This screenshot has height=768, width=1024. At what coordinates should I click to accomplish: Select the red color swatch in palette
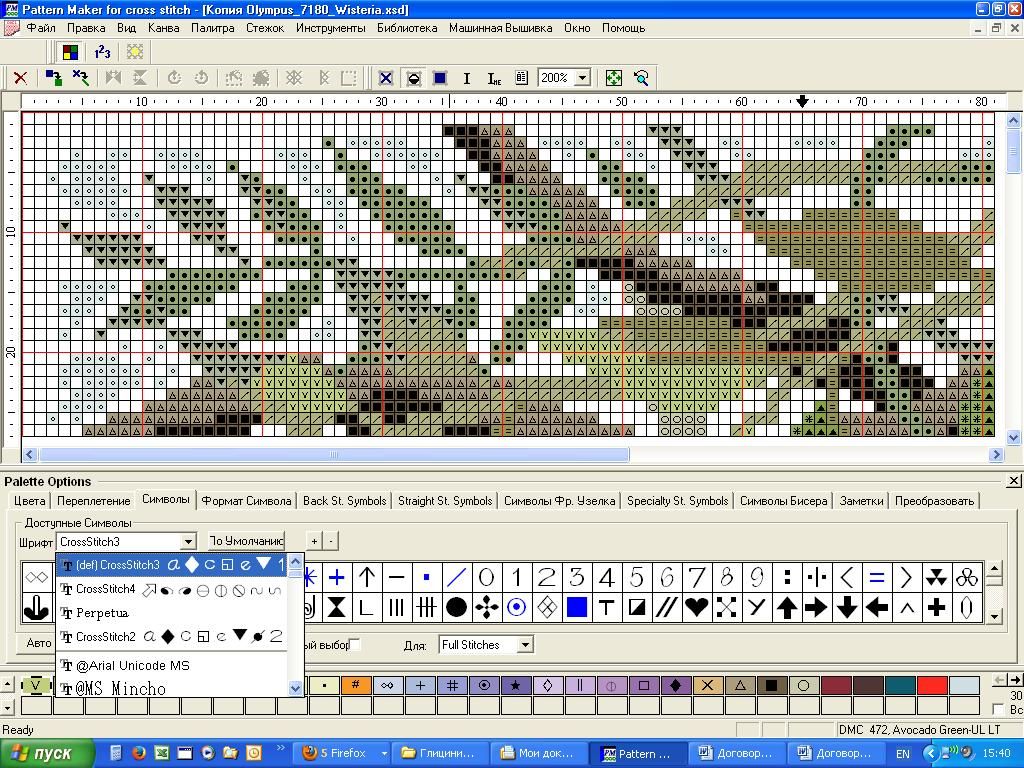pyautogui.click(x=931, y=686)
